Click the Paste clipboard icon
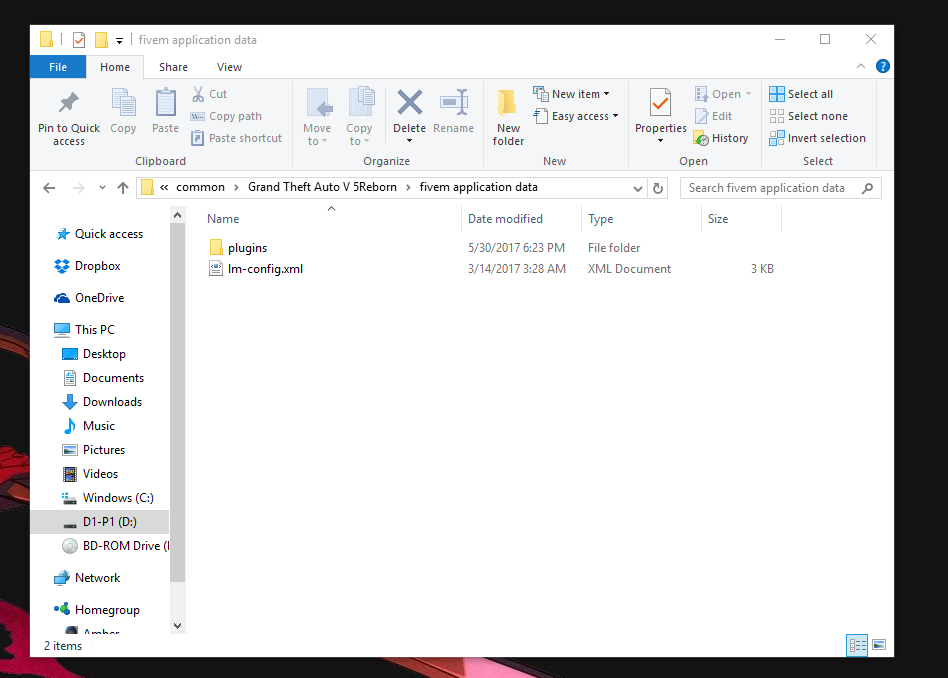This screenshot has width=948, height=678. tap(165, 103)
